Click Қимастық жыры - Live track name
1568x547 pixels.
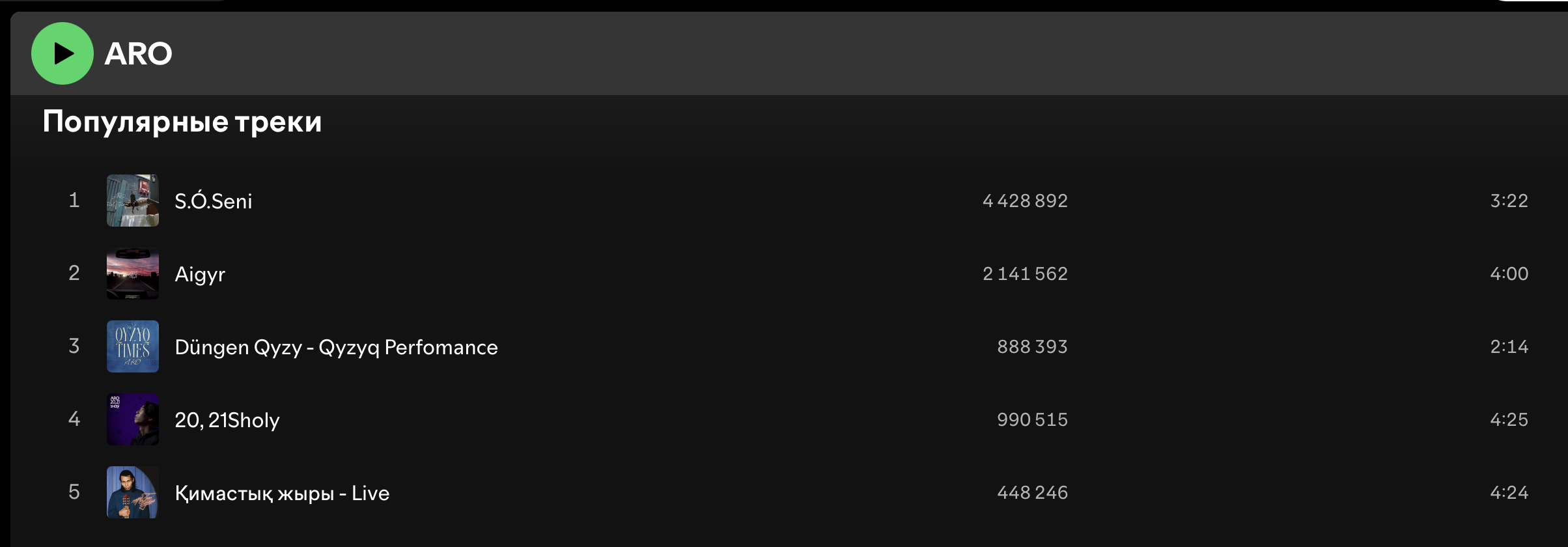click(282, 493)
